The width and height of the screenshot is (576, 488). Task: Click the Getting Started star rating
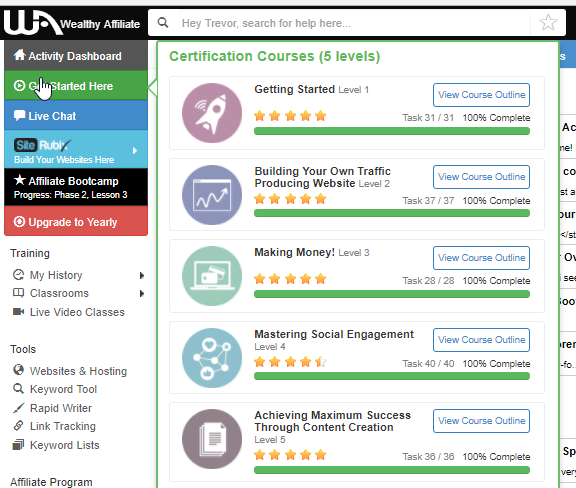(x=290, y=116)
